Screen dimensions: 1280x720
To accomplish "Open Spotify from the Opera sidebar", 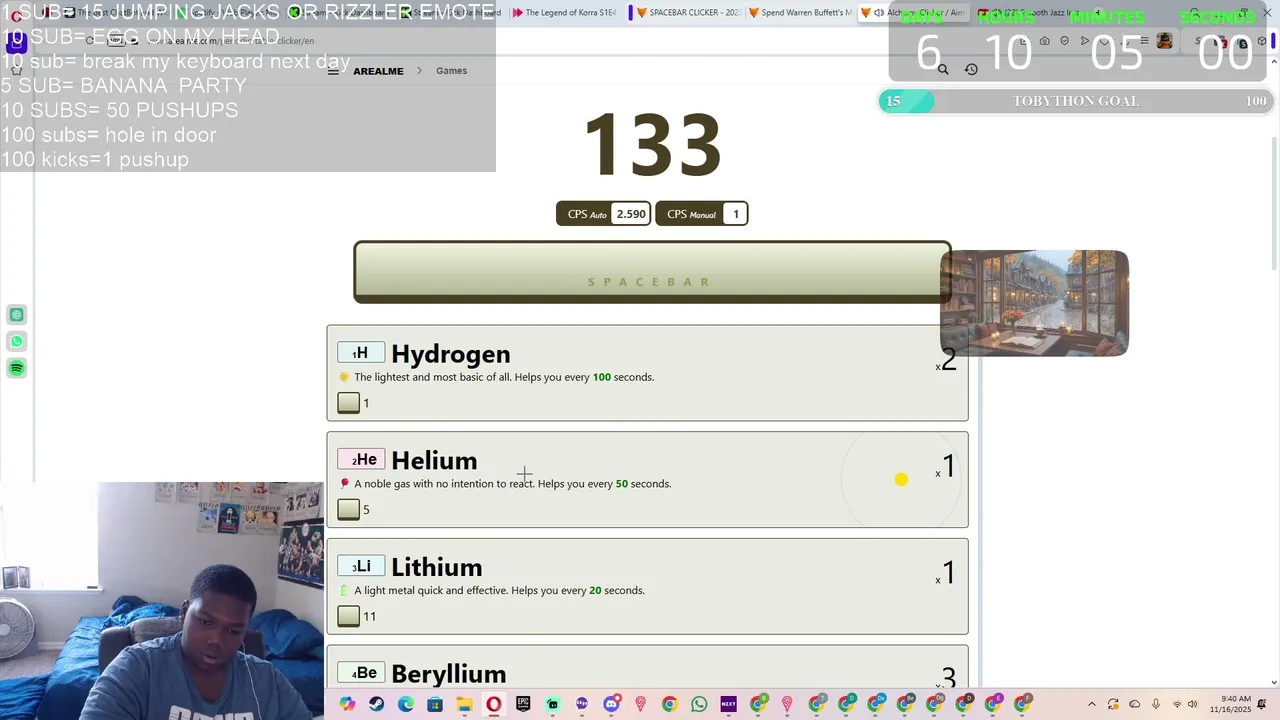I will [17, 368].
